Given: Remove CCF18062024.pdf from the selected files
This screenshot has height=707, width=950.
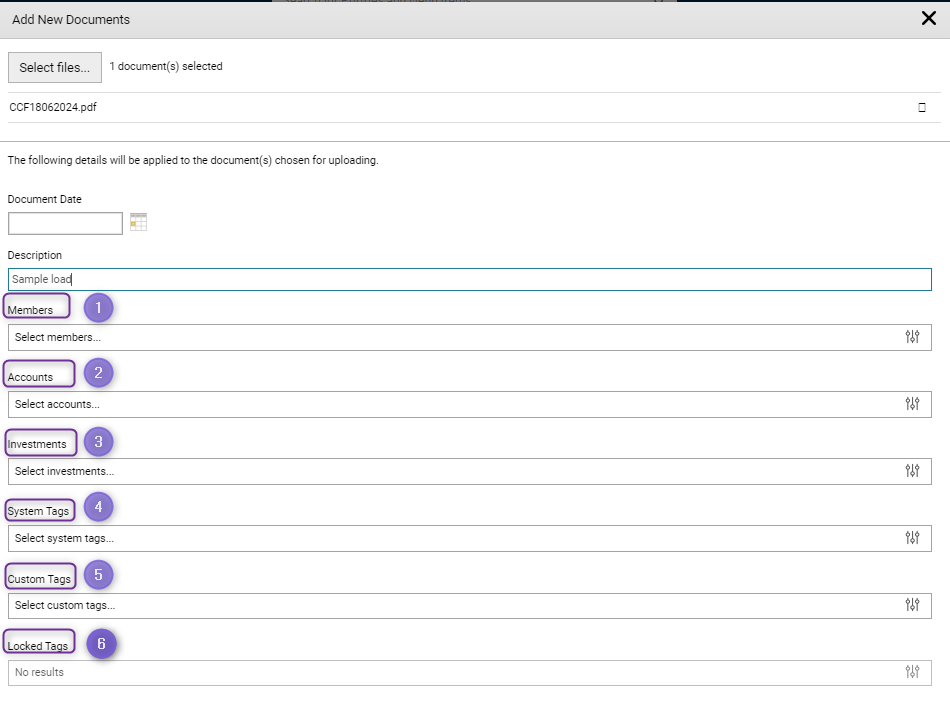Looking at the screenshot, I should tap(922, 108).
